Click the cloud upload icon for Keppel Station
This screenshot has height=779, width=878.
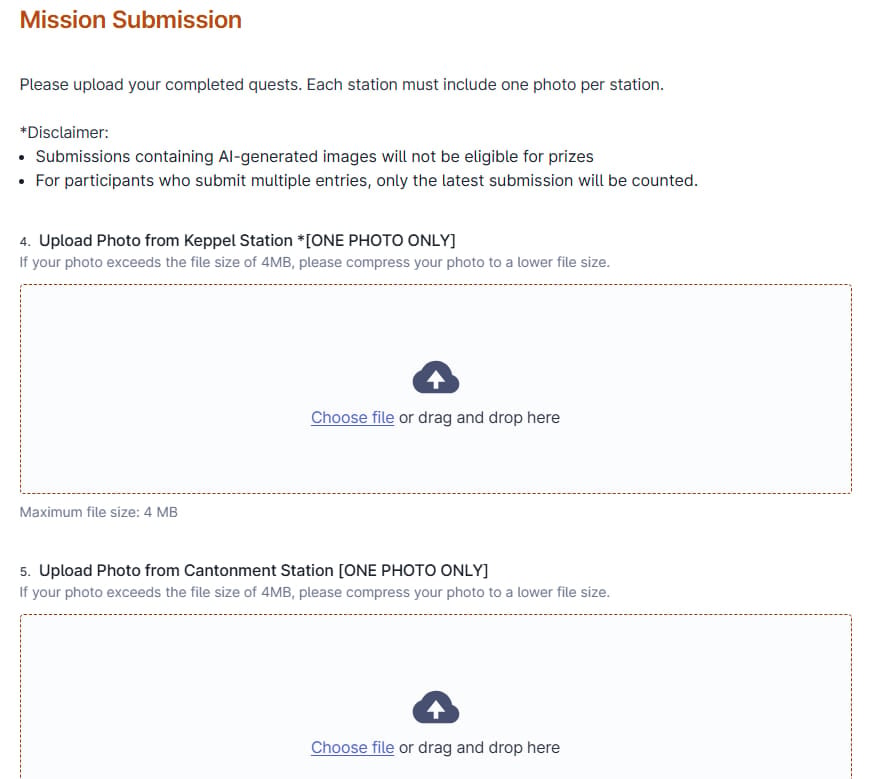(436, 377)
